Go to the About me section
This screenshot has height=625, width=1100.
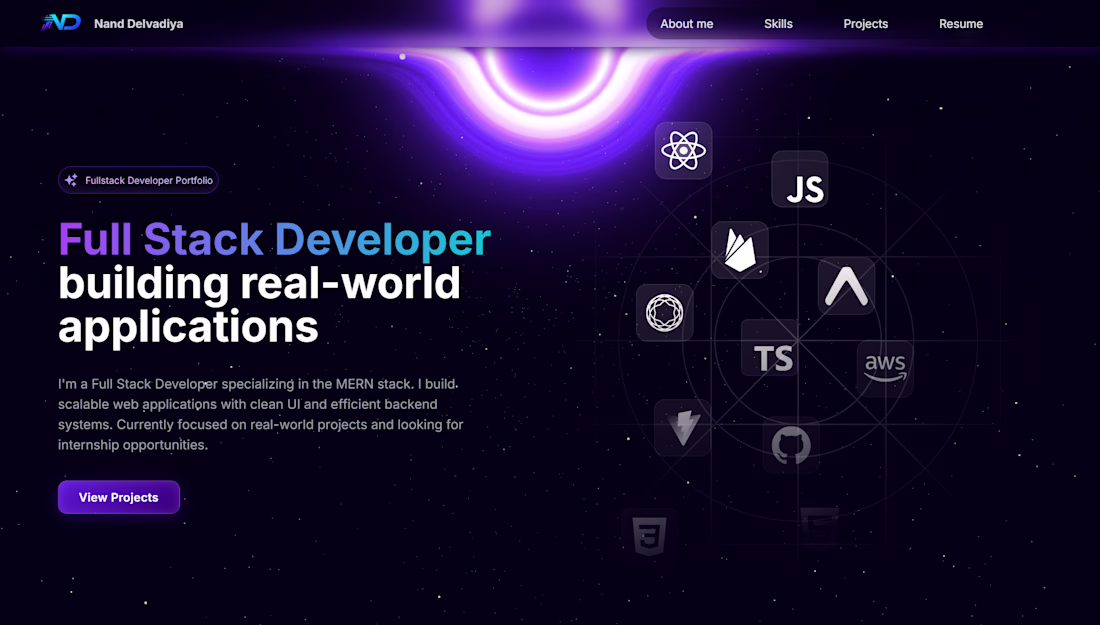click(686, 24)
